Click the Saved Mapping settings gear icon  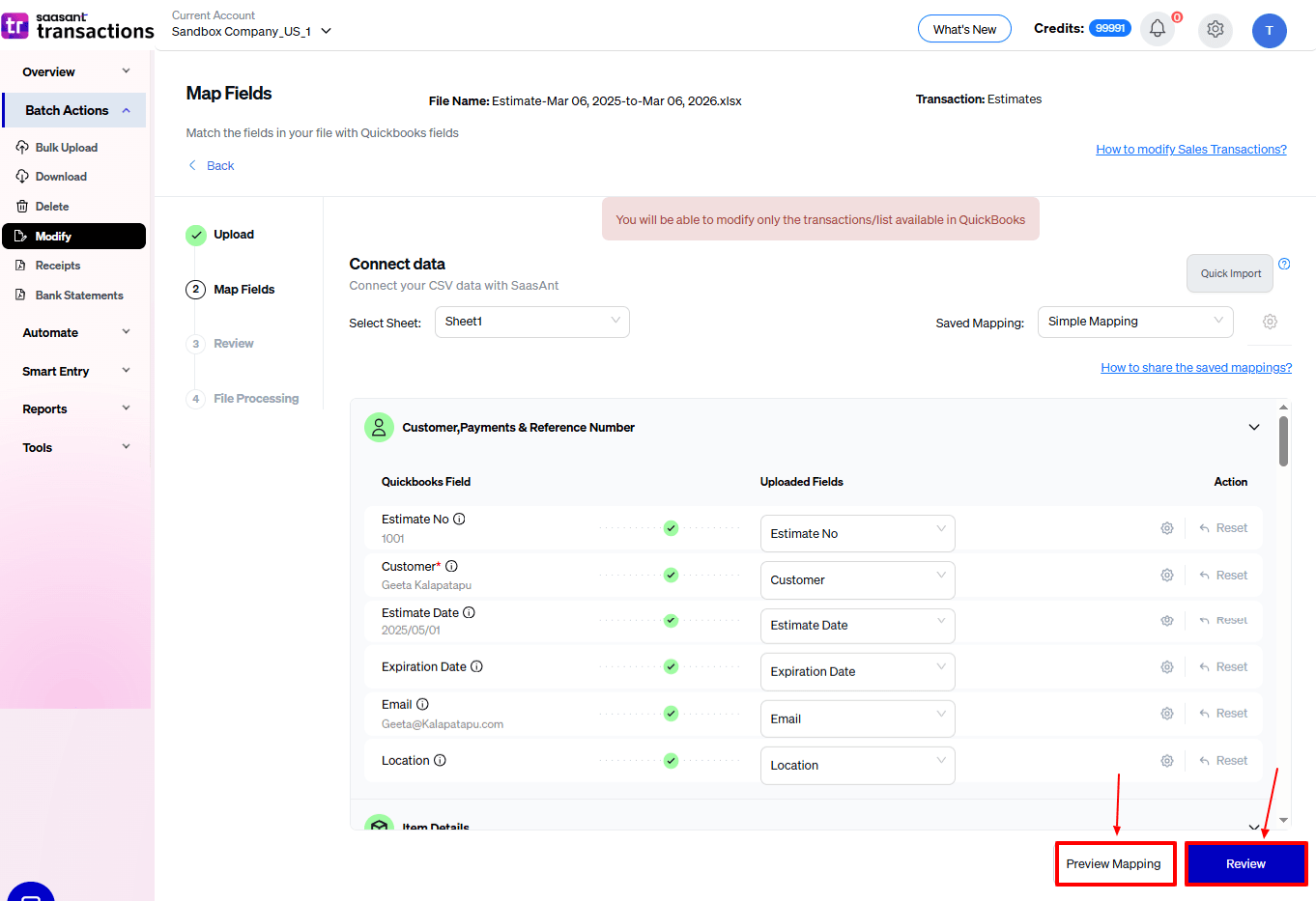[1270, 322]
